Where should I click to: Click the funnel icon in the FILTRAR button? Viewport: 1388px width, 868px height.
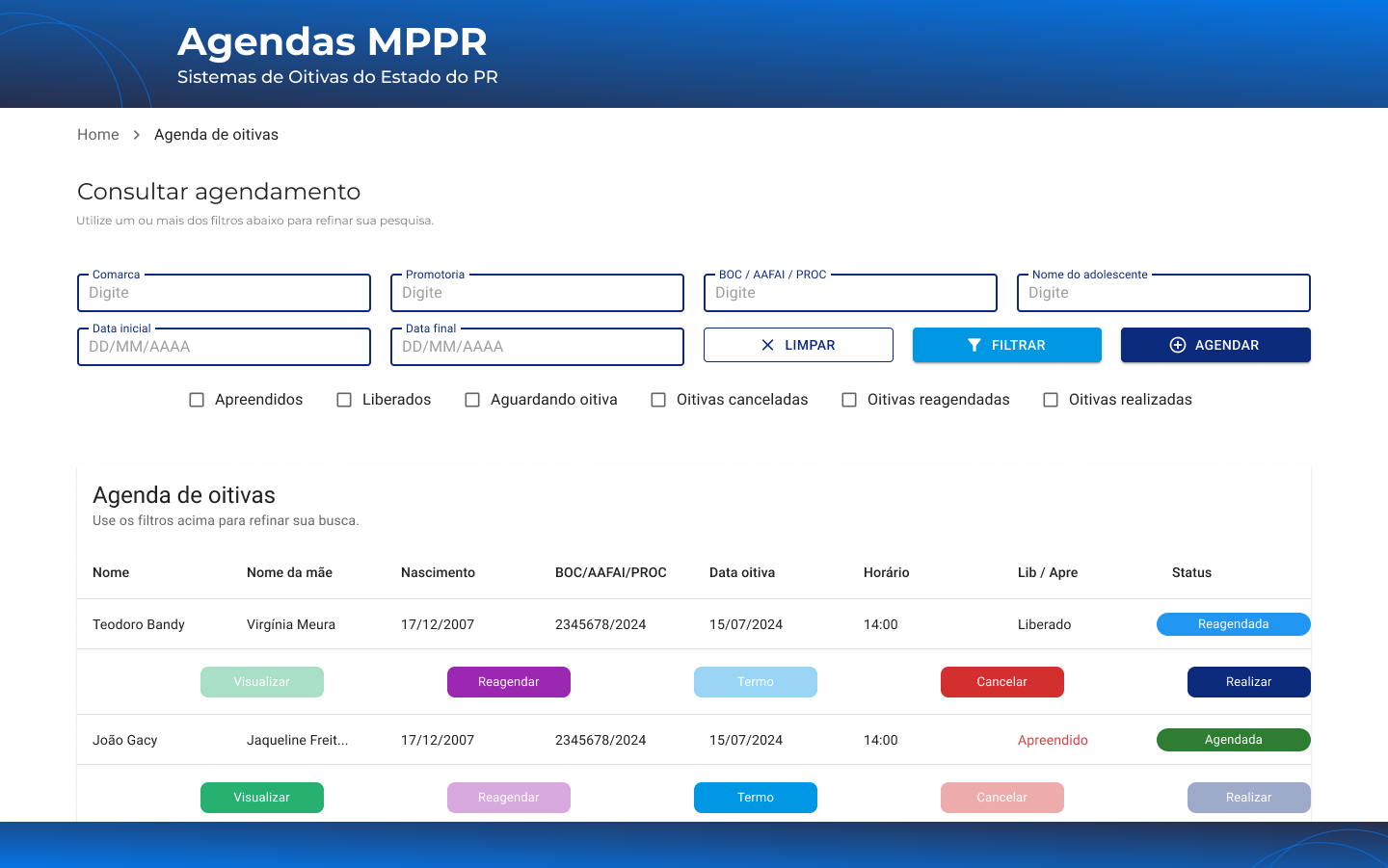point(974,345)
